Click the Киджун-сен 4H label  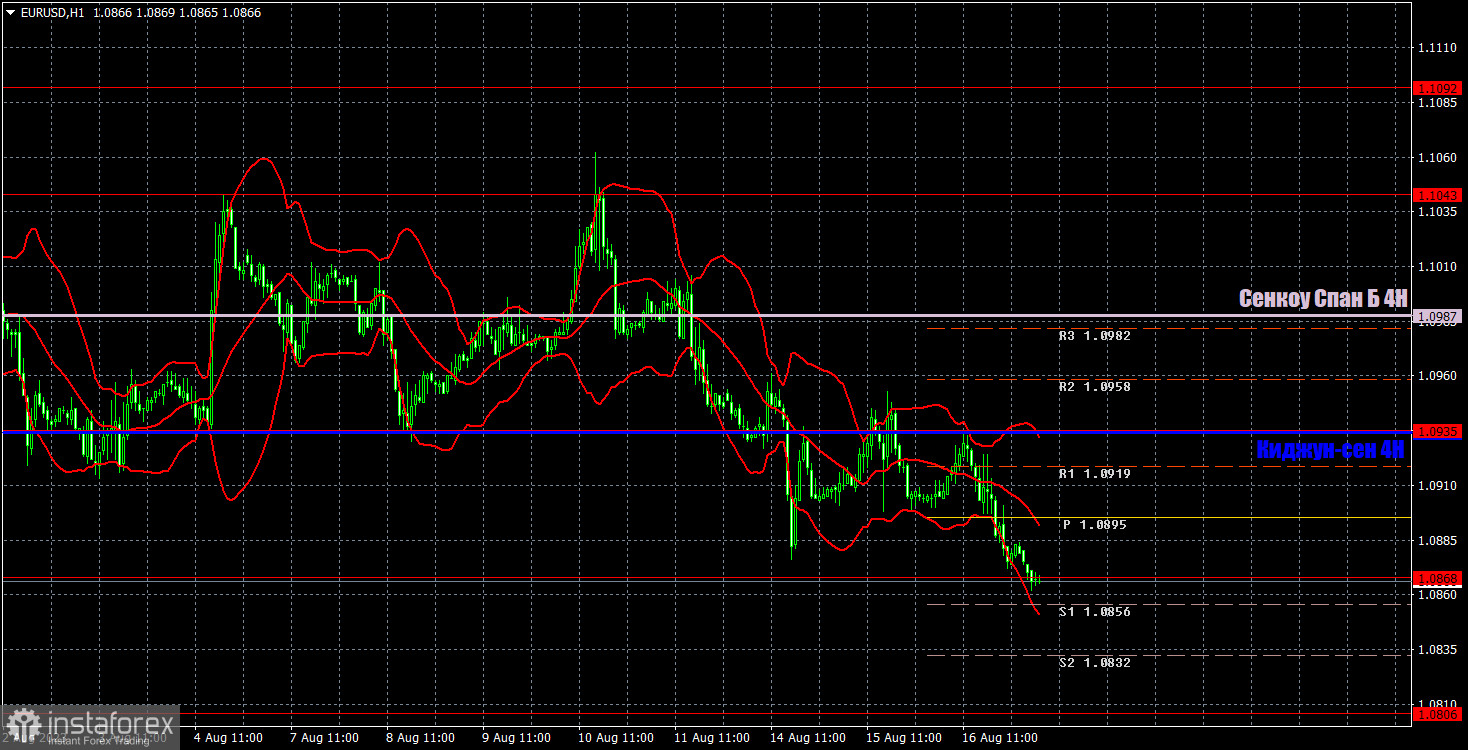(x=1330, y=450)
